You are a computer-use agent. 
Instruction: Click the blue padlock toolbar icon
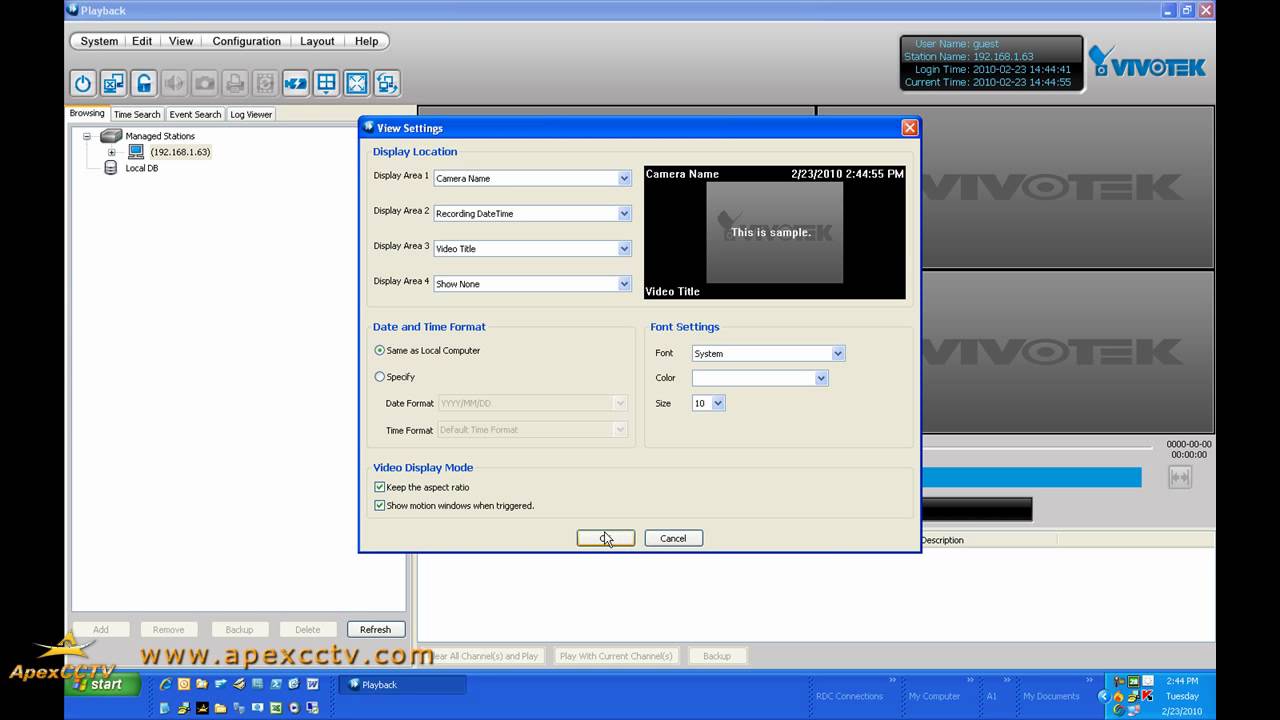tap(144, 84)
